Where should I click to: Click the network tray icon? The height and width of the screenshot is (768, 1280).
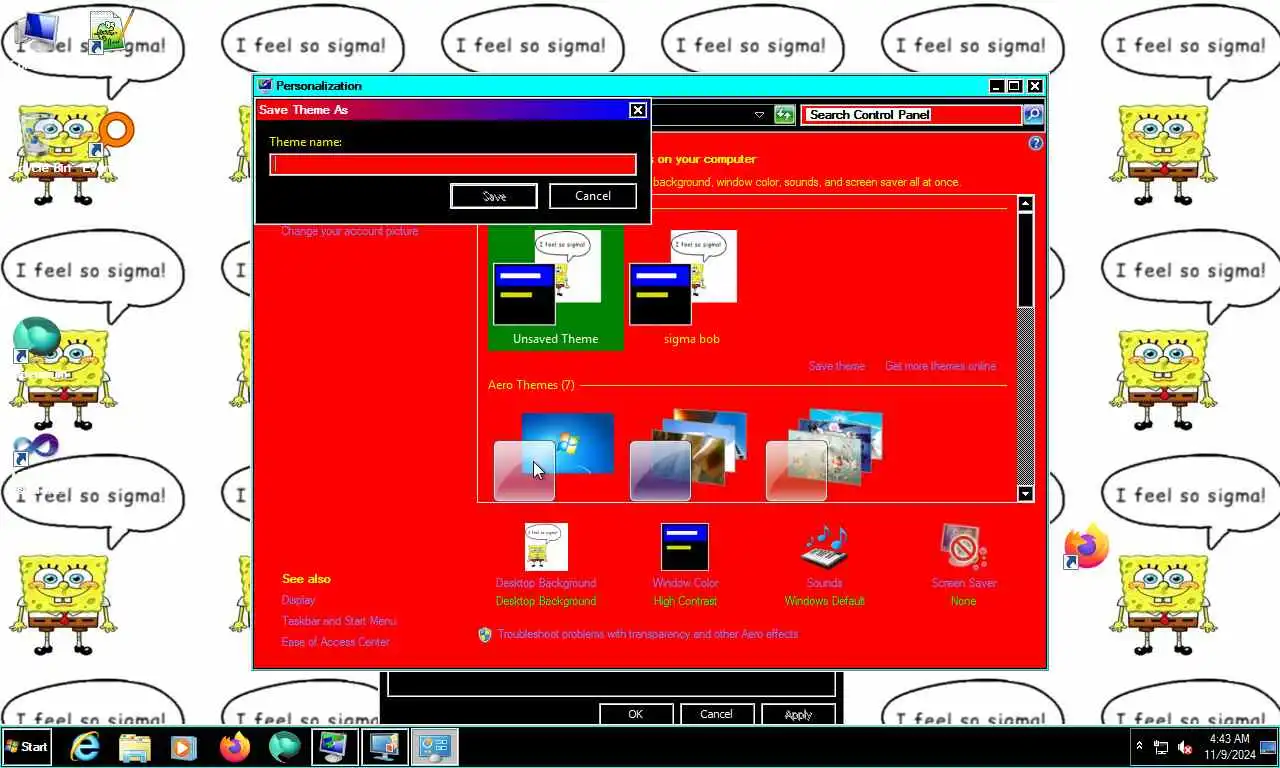tap(1161, 747)
